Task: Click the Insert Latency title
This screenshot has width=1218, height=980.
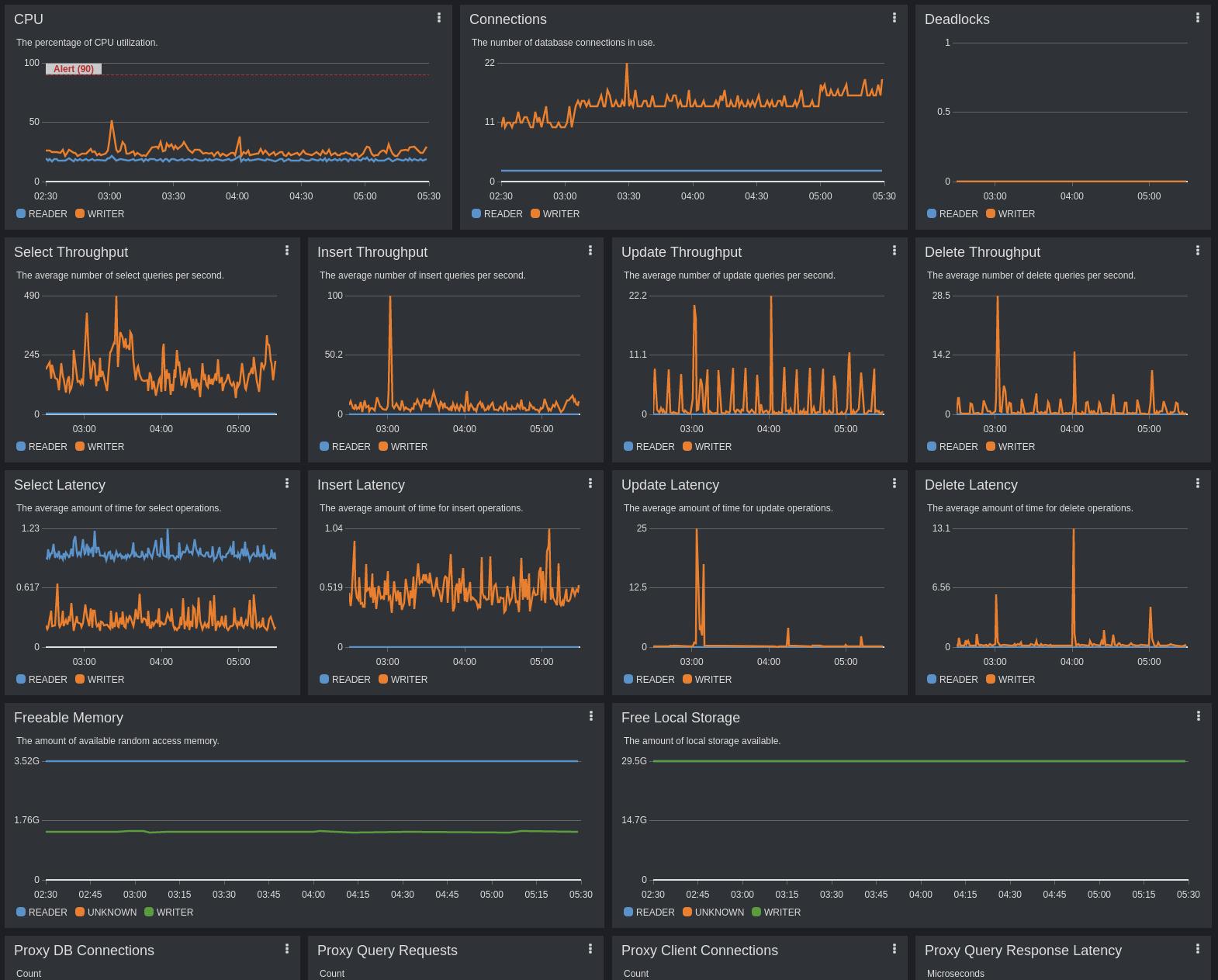Action: tap(361, 485)
